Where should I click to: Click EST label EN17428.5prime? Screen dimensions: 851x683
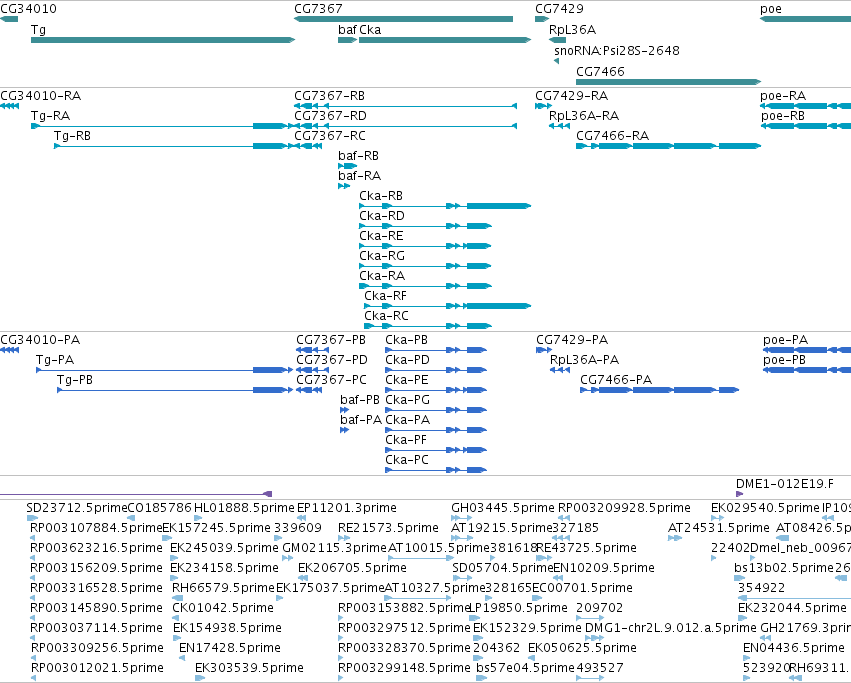tap(230, 648)
